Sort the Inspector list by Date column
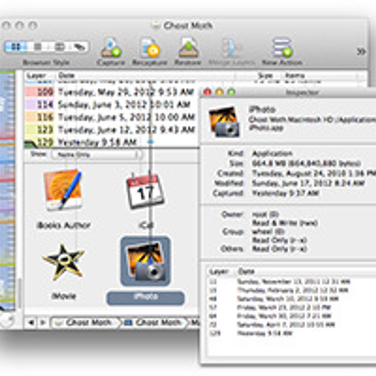 (305, 272)
